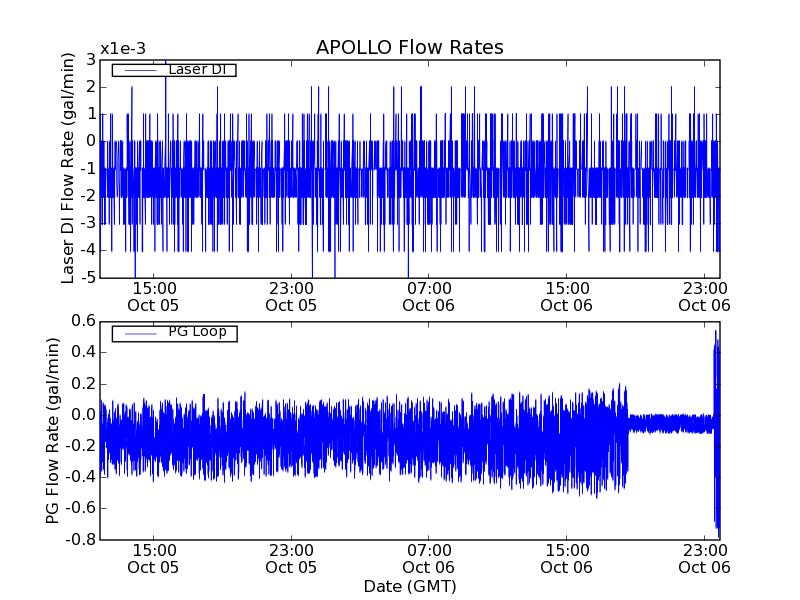Image resolution: width=800 pixels, height=600 pixels.
Task: Click 23:00 Oct 05 tick under bottom plot
Action: [291, 558]
